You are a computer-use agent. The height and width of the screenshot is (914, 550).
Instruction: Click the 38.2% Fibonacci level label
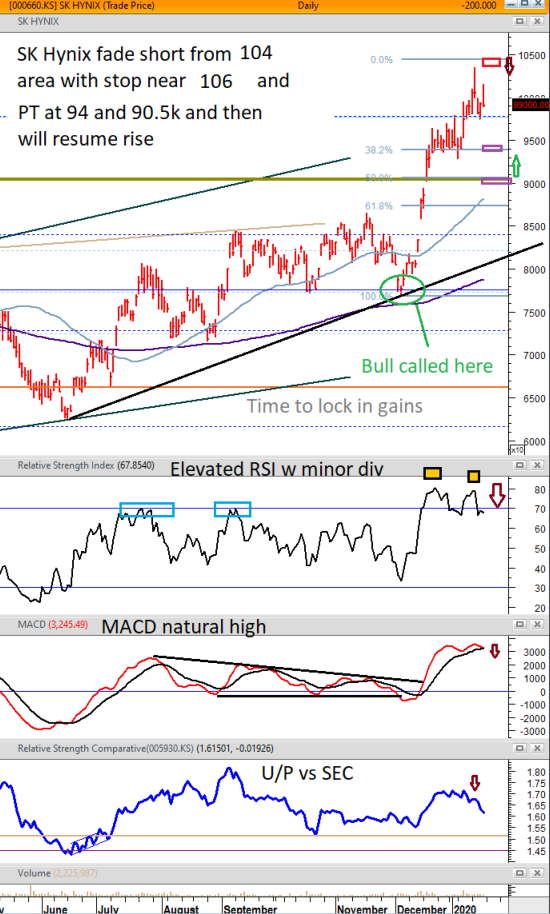click(380, 150)
